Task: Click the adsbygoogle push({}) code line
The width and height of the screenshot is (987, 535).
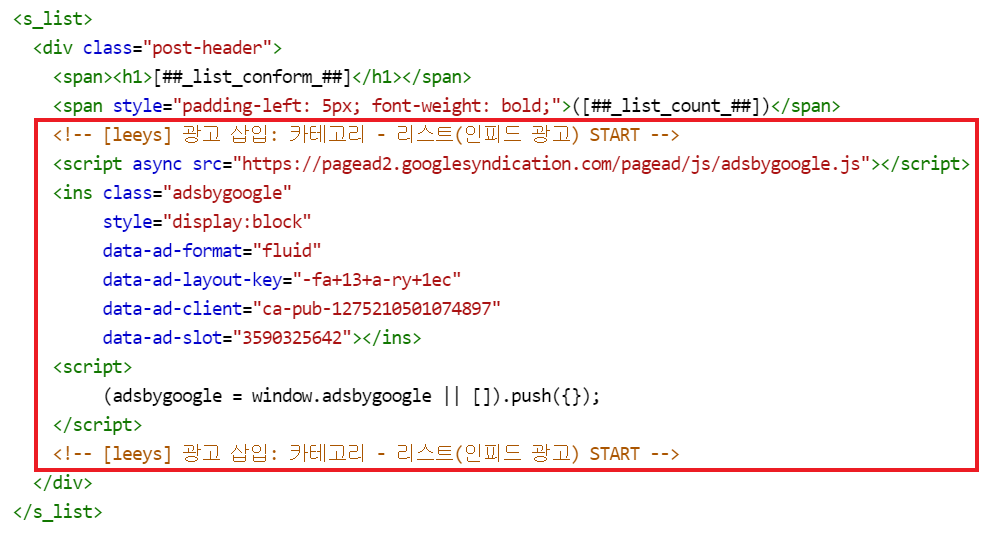Action: tap(351, 395)
